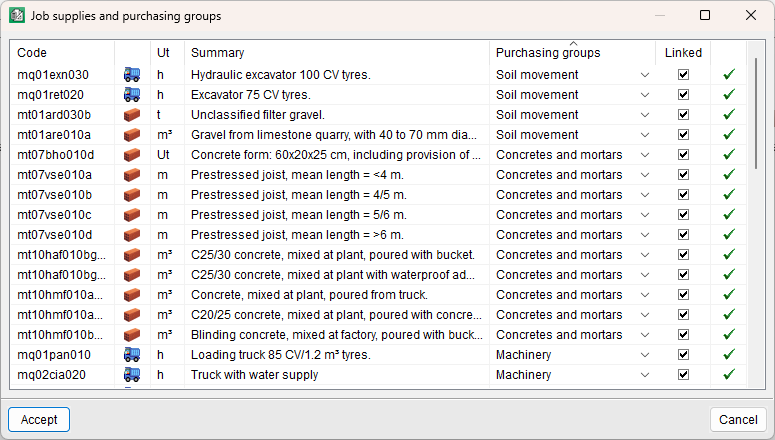Sort by Purchasing groups column header

click(572, 53)
